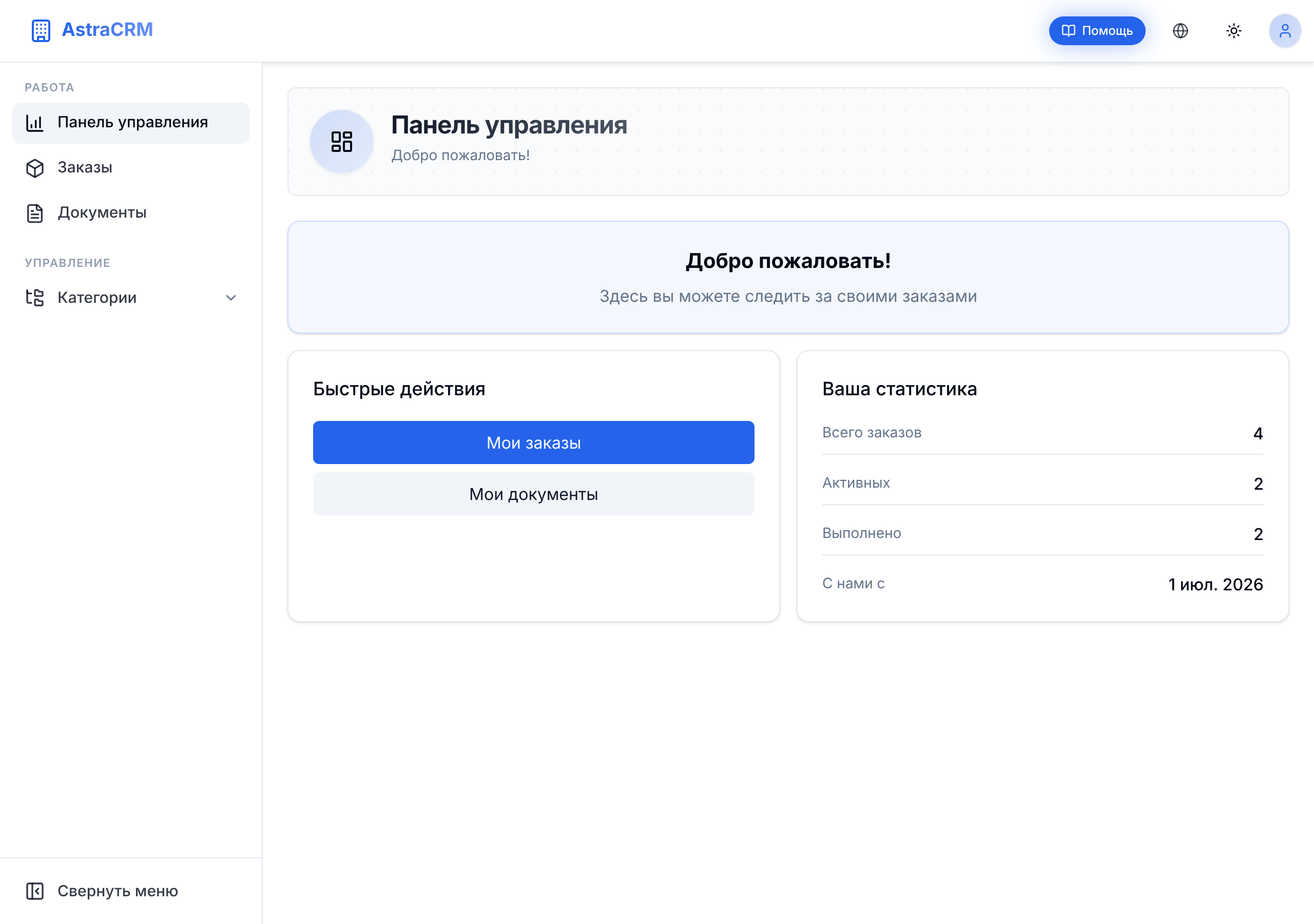Open the user profile avatar
Screen dimensions: 1314x924
[x=1285, y=30]
